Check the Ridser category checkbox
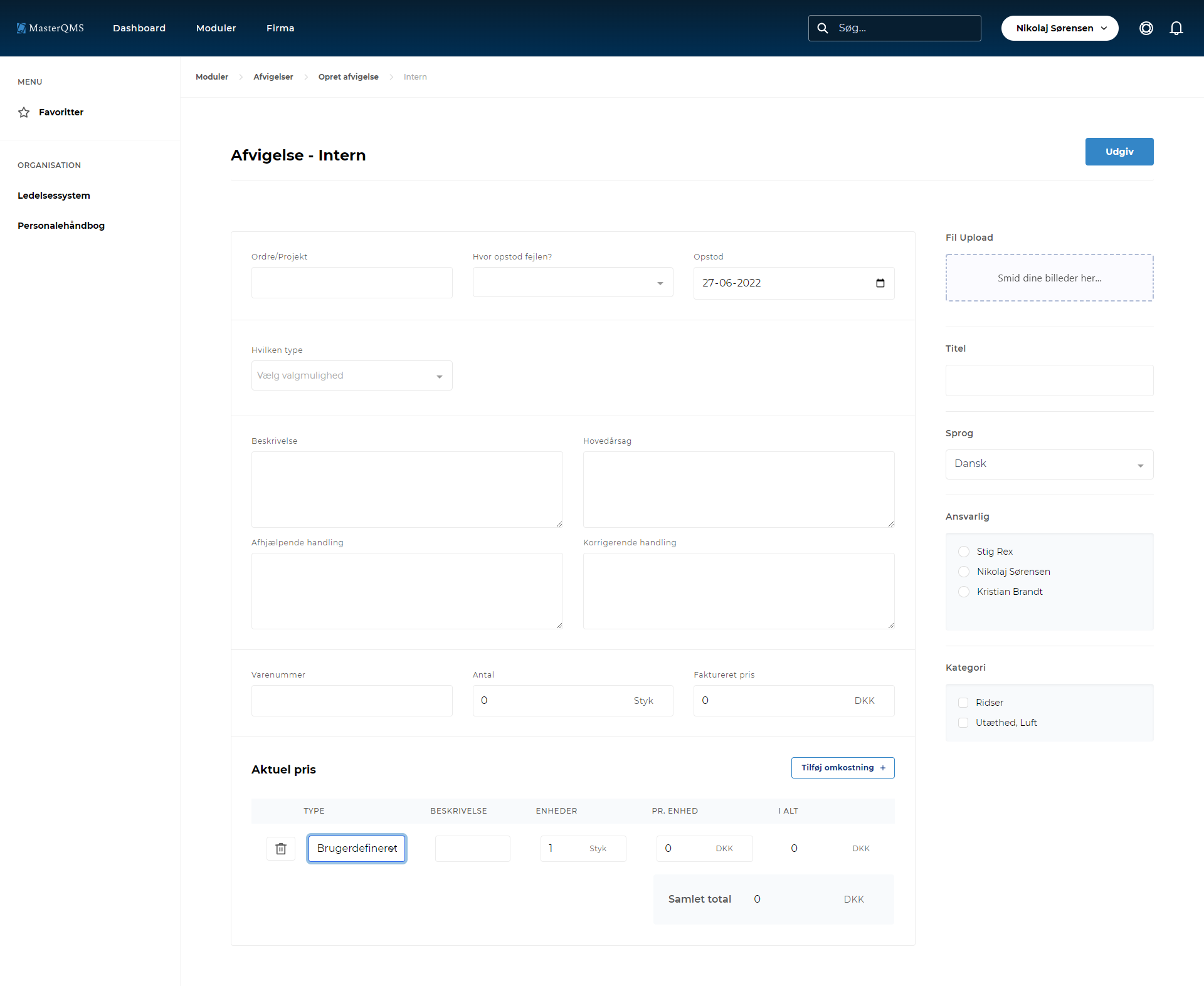The height and width of the screenshot is (986, 1204). tap(963, 703)
